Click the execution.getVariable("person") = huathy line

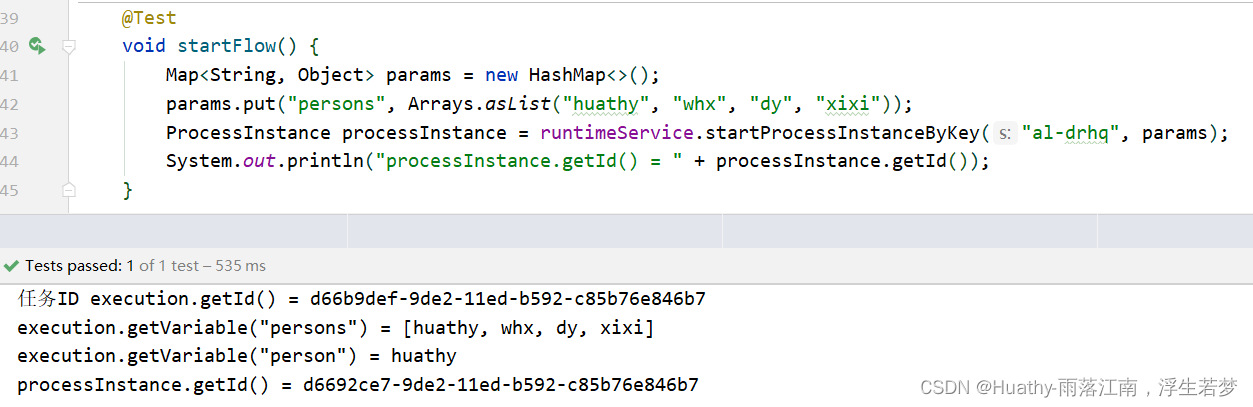pyautogui.click(x=236, y=356)
